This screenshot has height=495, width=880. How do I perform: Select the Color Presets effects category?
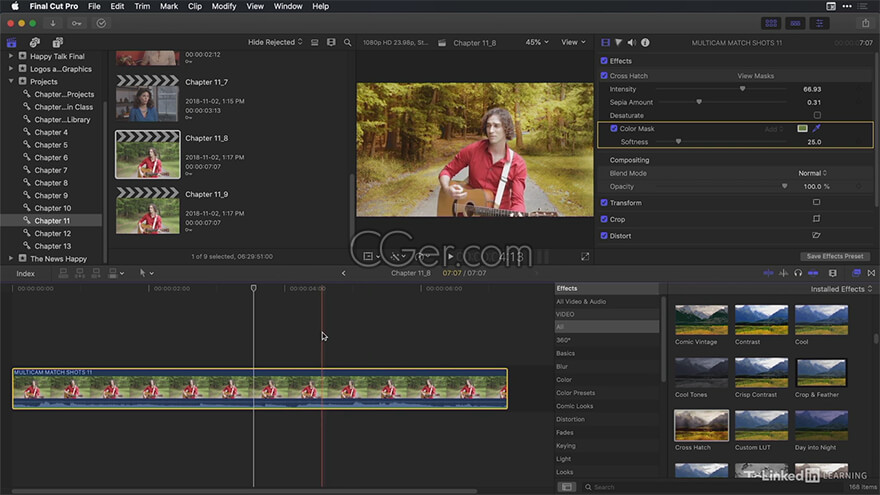(575, 393)
